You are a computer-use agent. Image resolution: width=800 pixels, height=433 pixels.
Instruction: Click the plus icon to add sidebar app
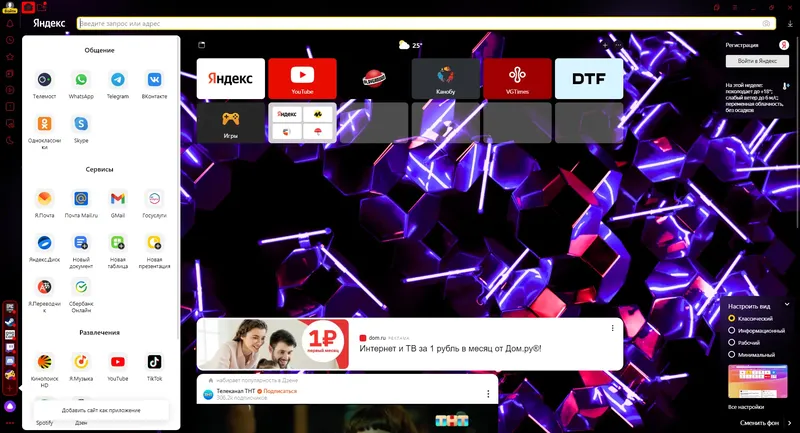10,388
